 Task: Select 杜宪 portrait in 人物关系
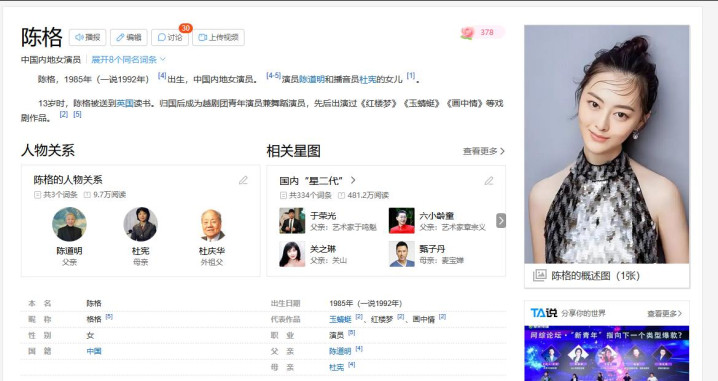coord(141,224)
